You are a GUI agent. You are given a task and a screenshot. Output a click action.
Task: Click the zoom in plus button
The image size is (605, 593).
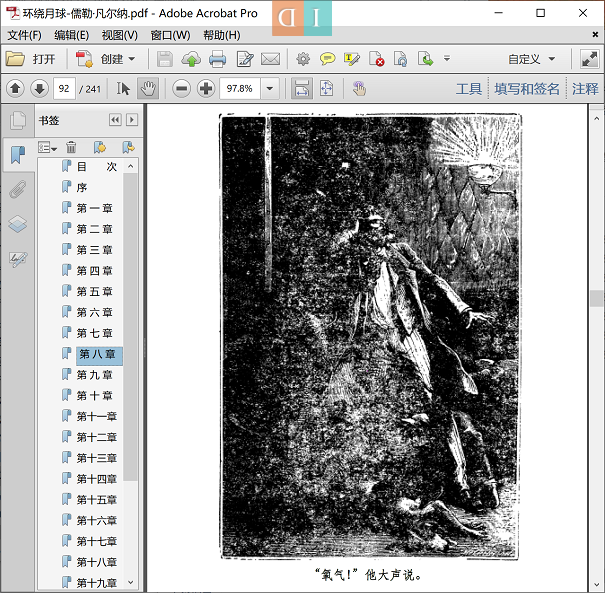pyautogui.click(x=206, y=88)
